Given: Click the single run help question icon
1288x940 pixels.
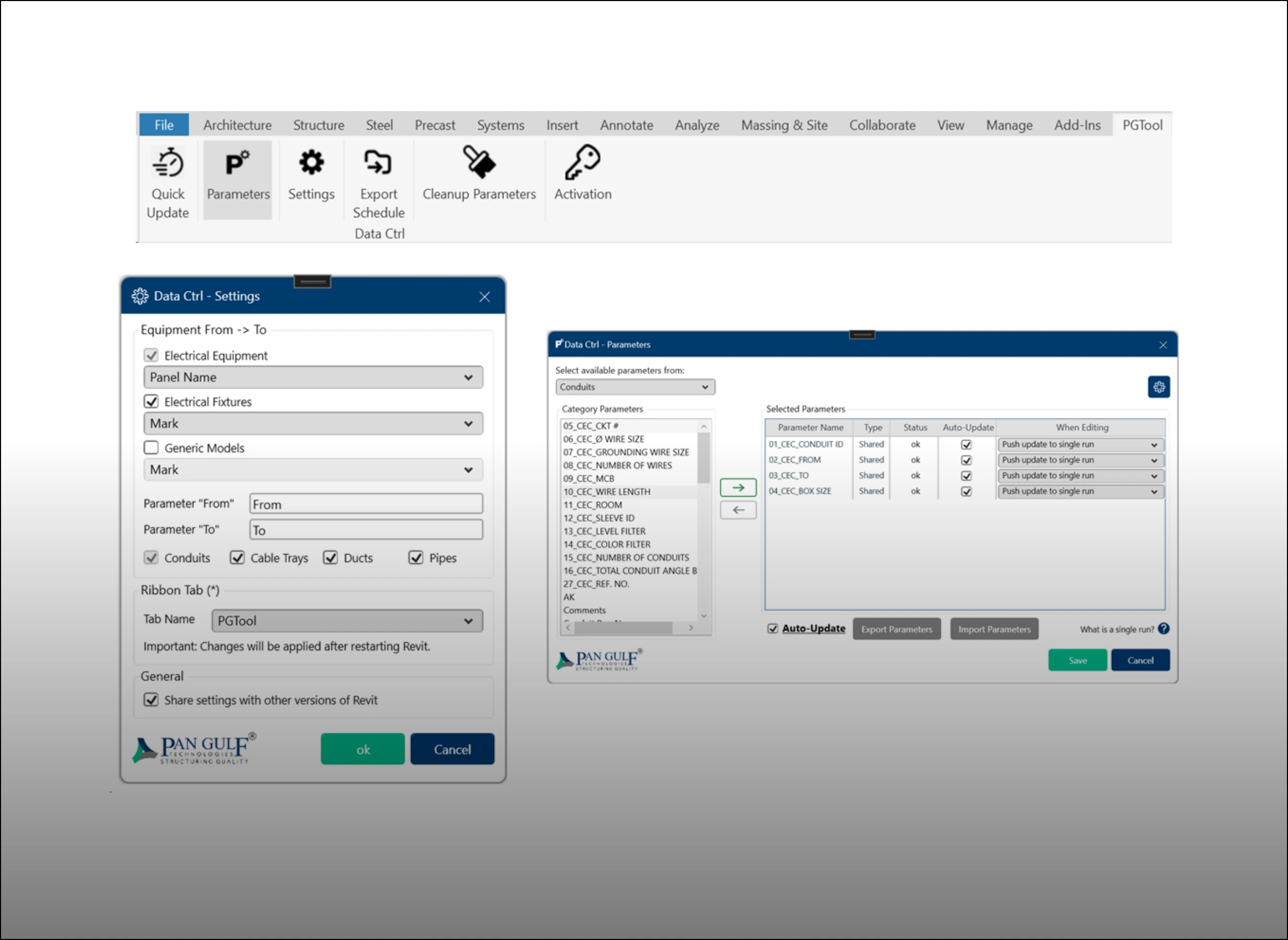Looking at the screenshot, I should 1164,629.
